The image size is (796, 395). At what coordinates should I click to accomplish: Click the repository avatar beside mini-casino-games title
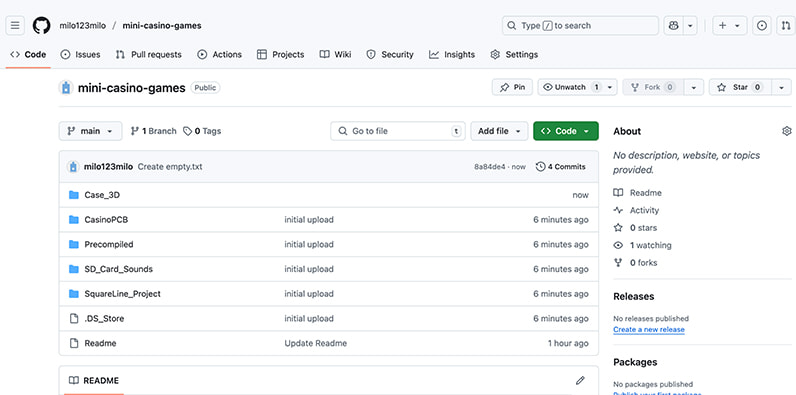[x=66, y=88]
